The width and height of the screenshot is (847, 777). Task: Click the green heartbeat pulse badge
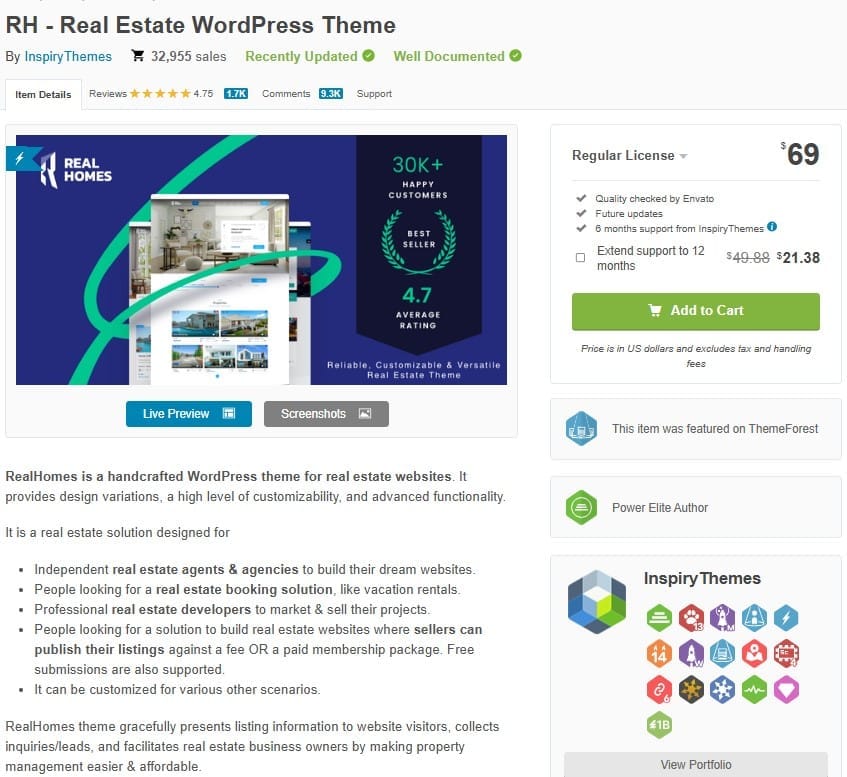pyautogui.click(x=755, y=689)
